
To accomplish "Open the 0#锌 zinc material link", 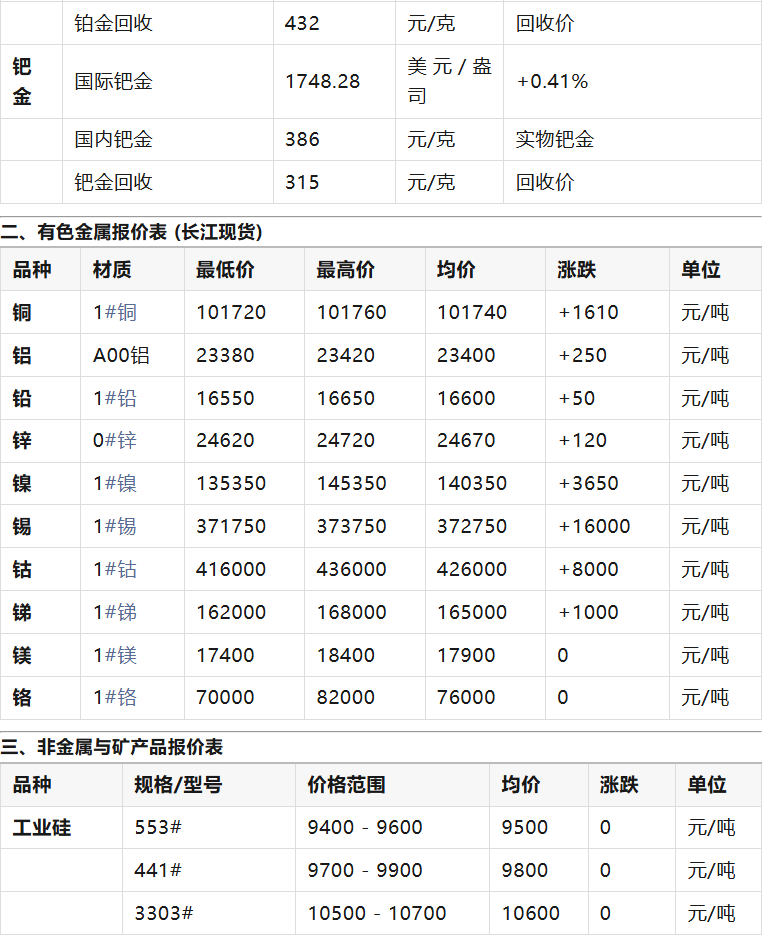I will point(115,441).
